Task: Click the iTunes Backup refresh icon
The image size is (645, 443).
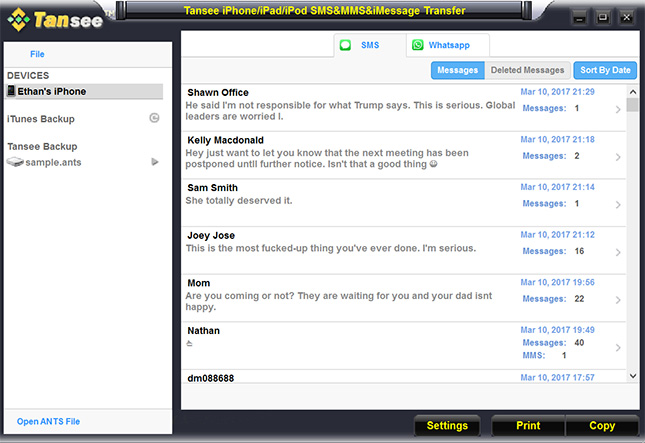Action: pos(154,118)
